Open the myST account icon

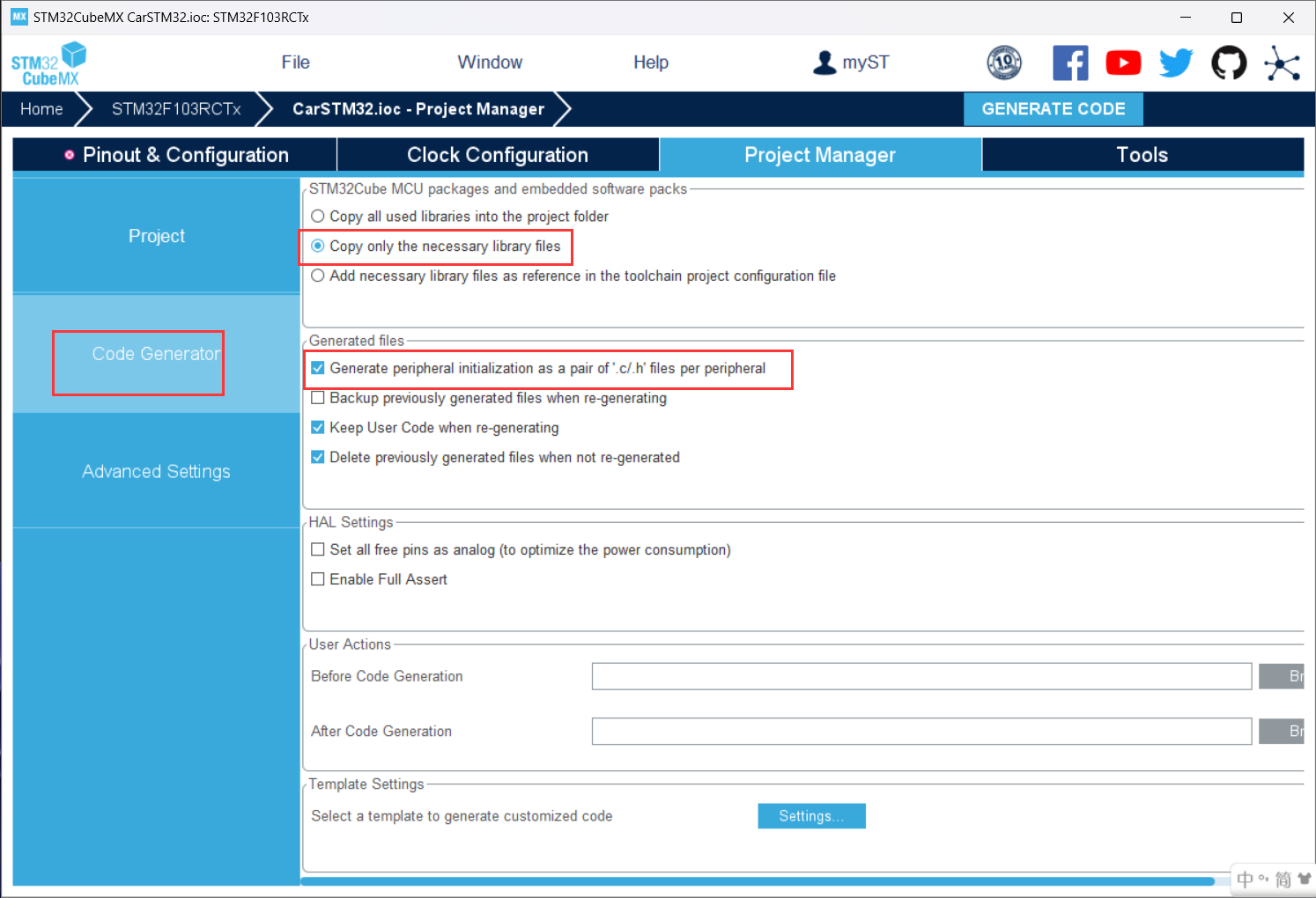click(x=824, y=63)
